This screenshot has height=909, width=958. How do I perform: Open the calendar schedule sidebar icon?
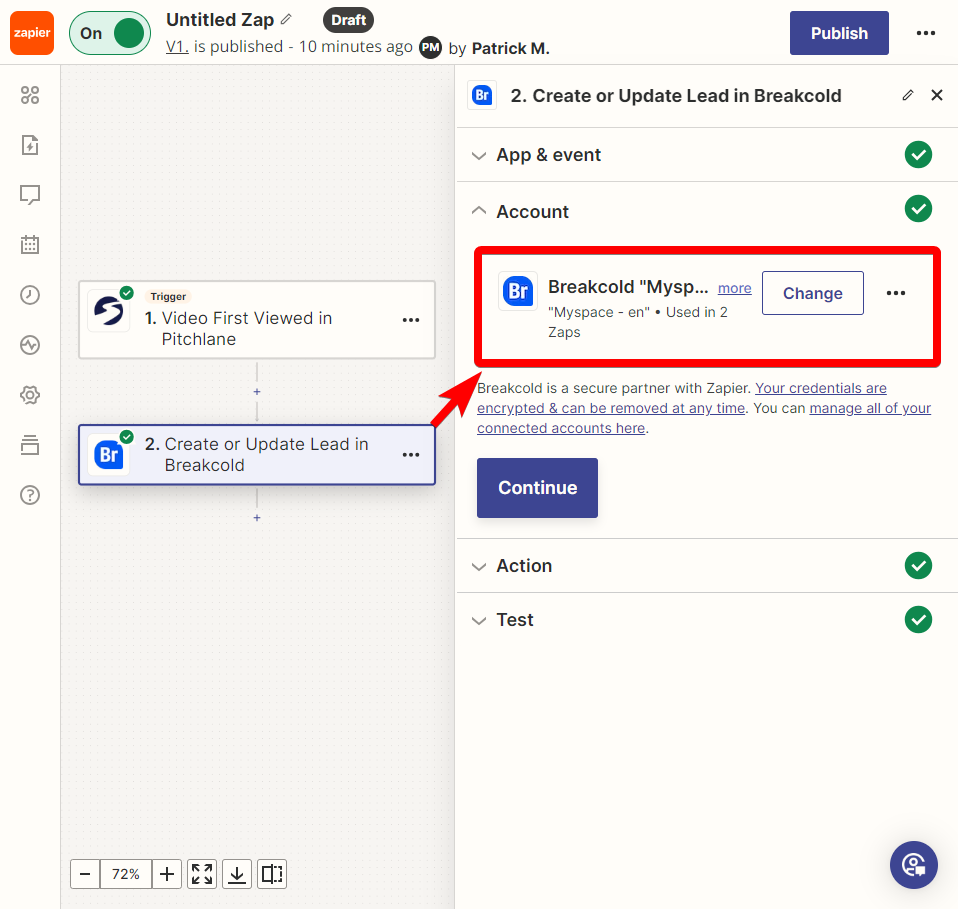[30, 245]
